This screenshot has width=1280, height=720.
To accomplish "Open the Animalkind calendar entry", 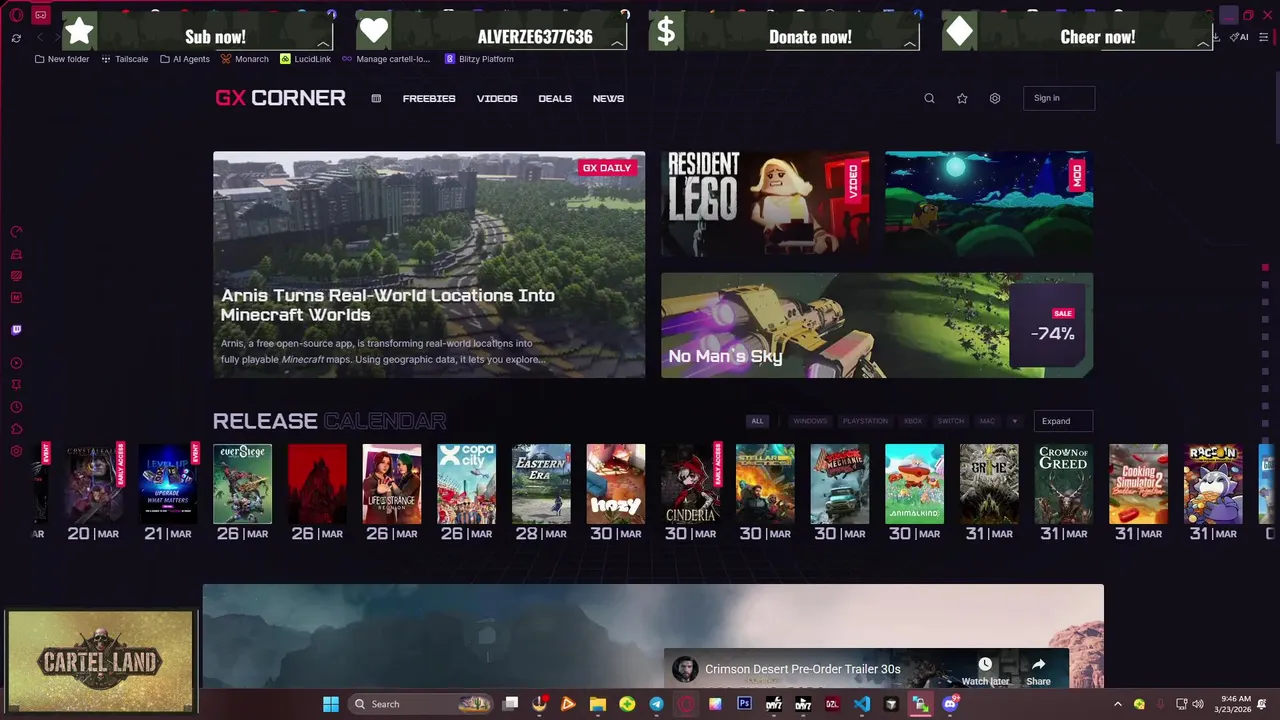I will coord(914,484).
